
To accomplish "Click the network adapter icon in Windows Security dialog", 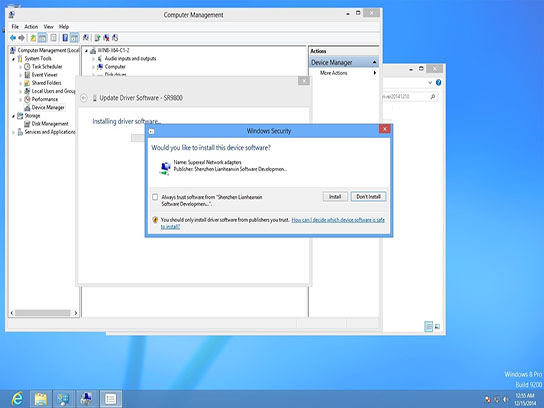I will click(x=165, y=168).
